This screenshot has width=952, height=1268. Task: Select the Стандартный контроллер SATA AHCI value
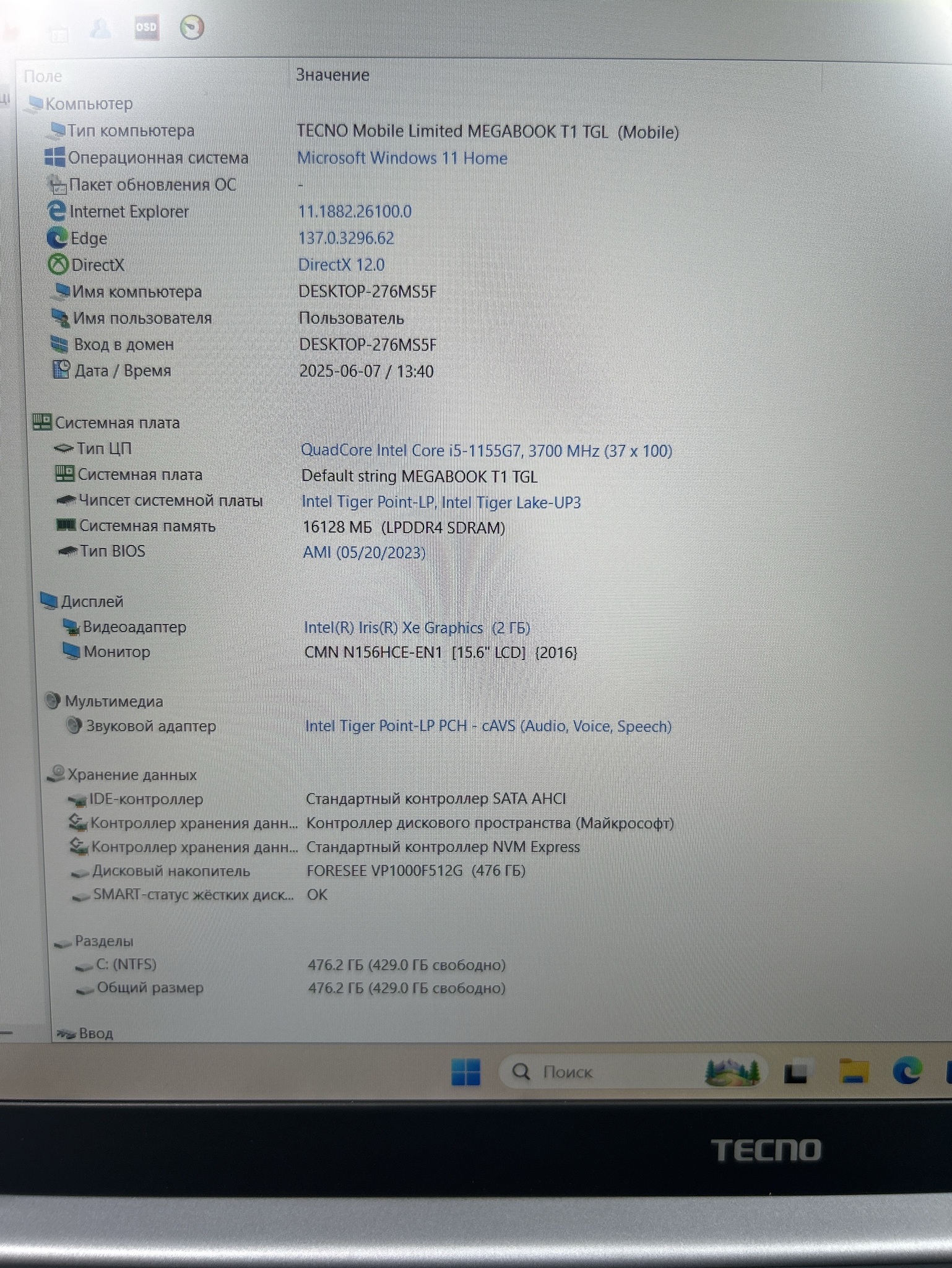pyautogui.click(x=436, y=799)
